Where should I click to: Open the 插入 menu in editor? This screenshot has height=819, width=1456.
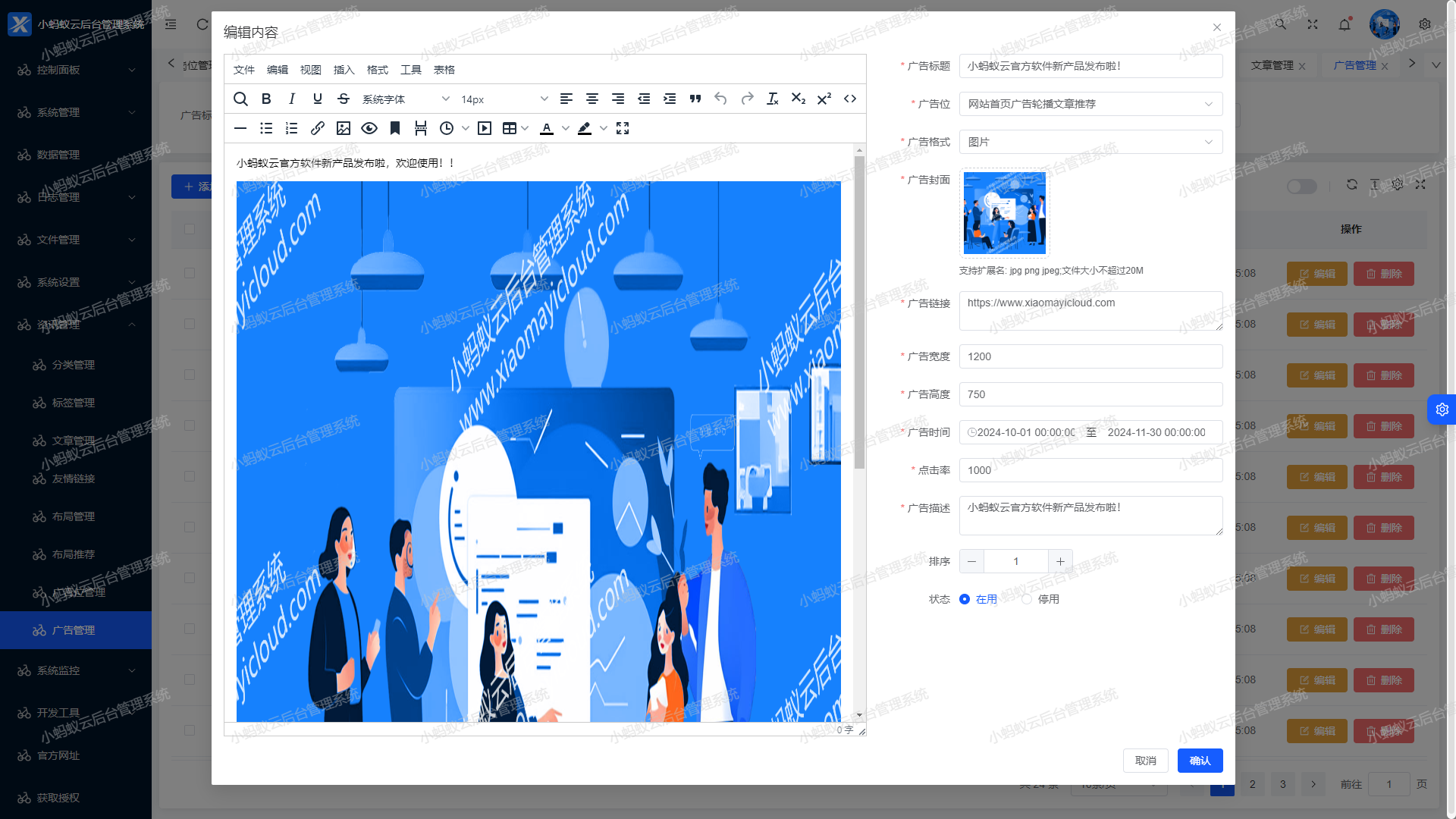coord(344,70)
